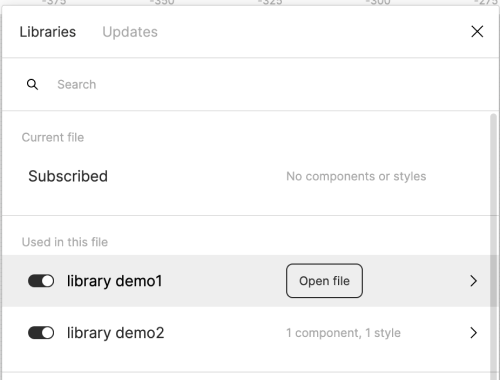Click the -300 mark on the ruler

pyautogui.click(x=378, y=2)
